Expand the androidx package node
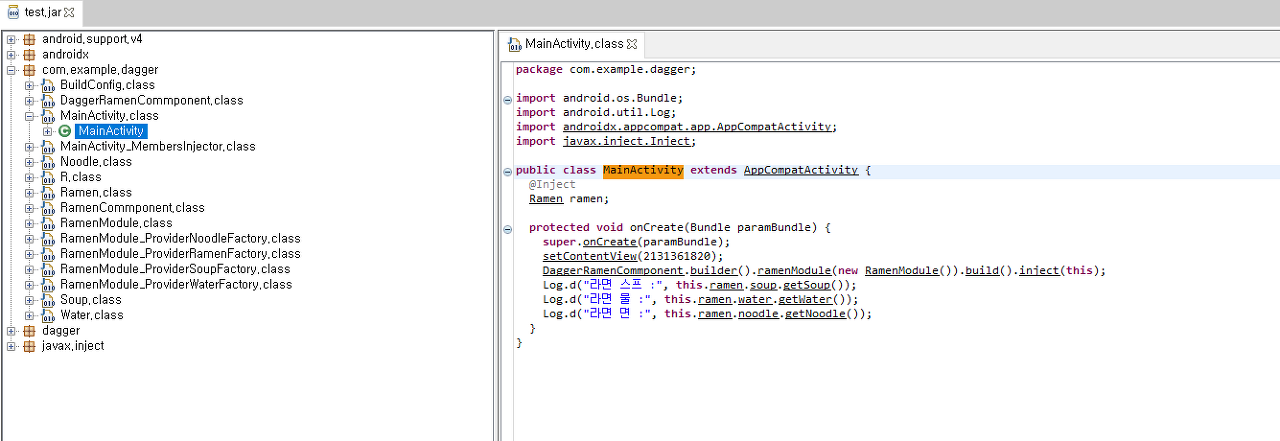 tap(11, 54)
